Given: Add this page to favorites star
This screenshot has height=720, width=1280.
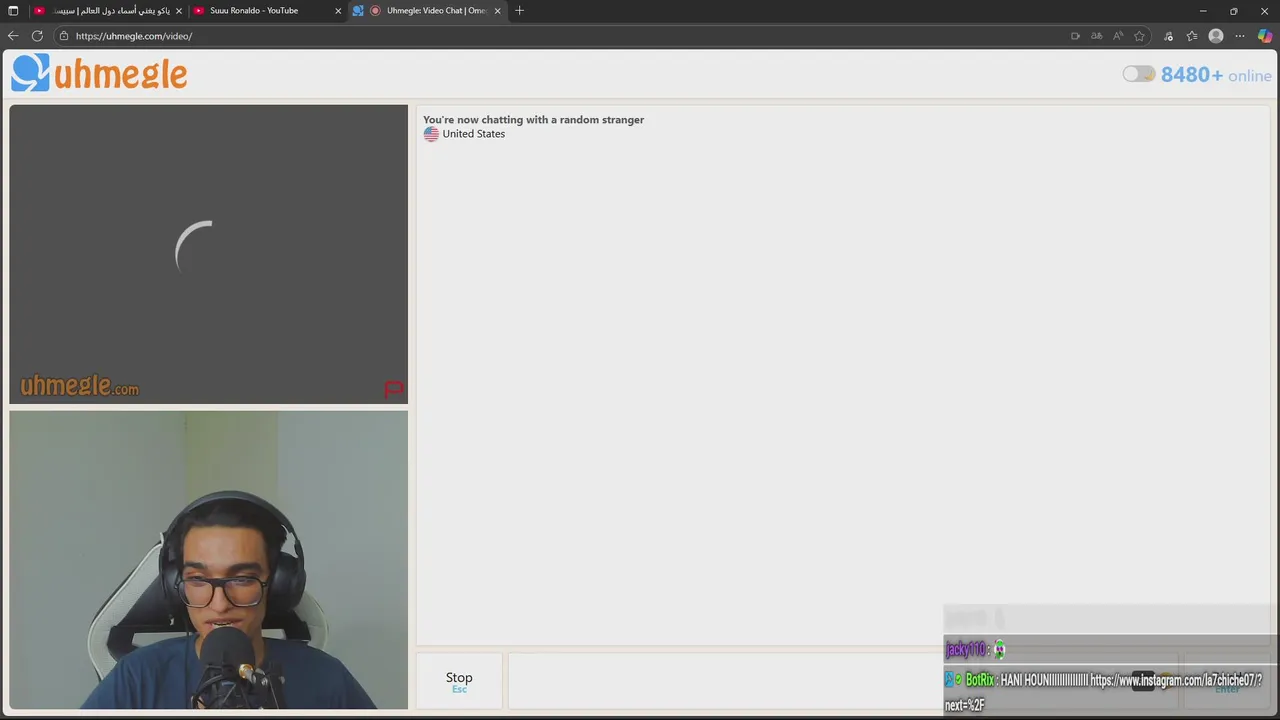Looking at the screenshot, I should pyautogui.click(x=1139, y=36).
